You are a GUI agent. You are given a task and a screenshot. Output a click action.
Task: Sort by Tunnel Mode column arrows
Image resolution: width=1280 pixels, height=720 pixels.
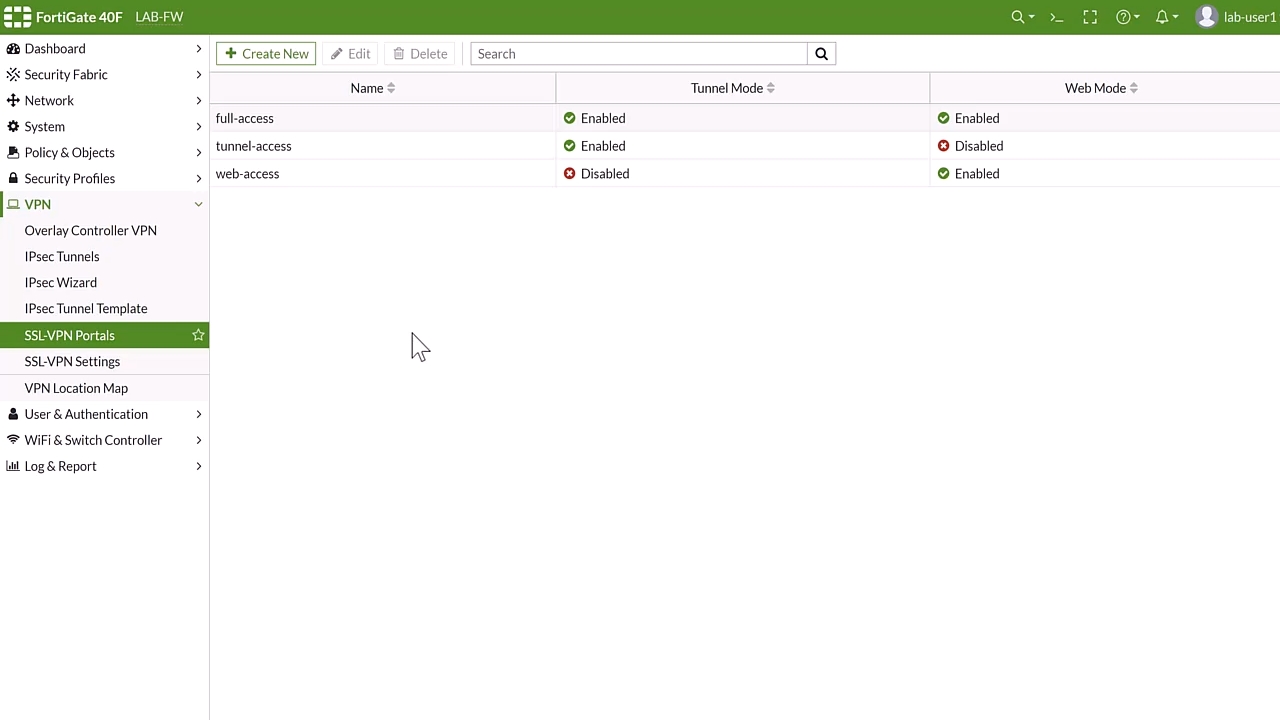771,88
